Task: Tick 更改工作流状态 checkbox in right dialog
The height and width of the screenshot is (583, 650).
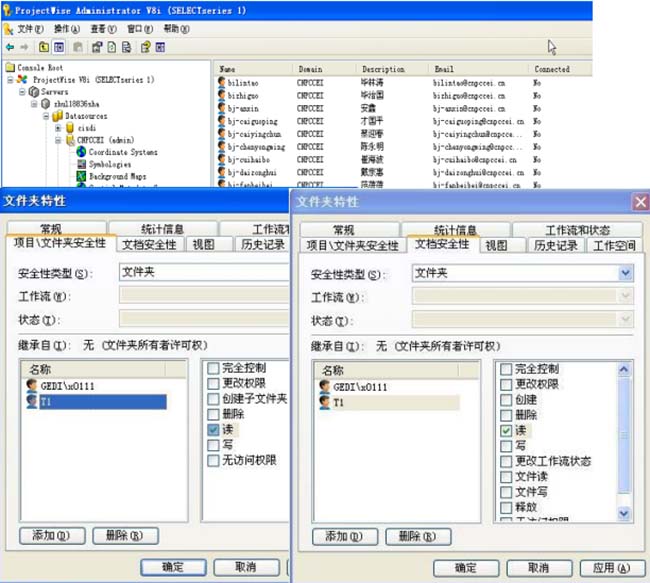Action: tap(506, 461)
